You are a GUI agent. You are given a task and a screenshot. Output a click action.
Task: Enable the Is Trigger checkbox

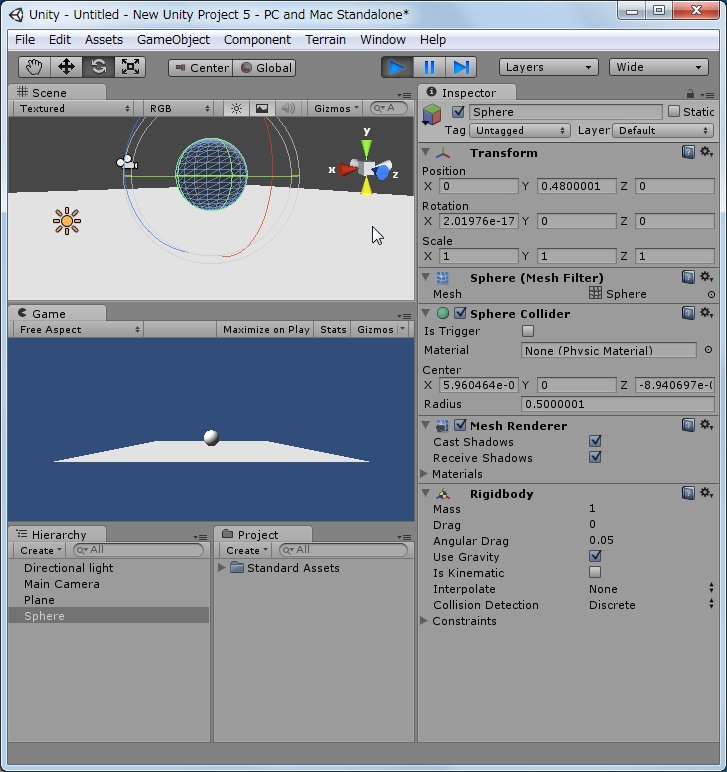(528, 331)
